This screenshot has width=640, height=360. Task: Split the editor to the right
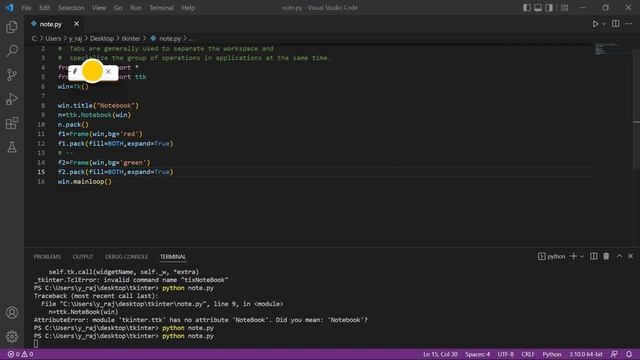[616, 24]
